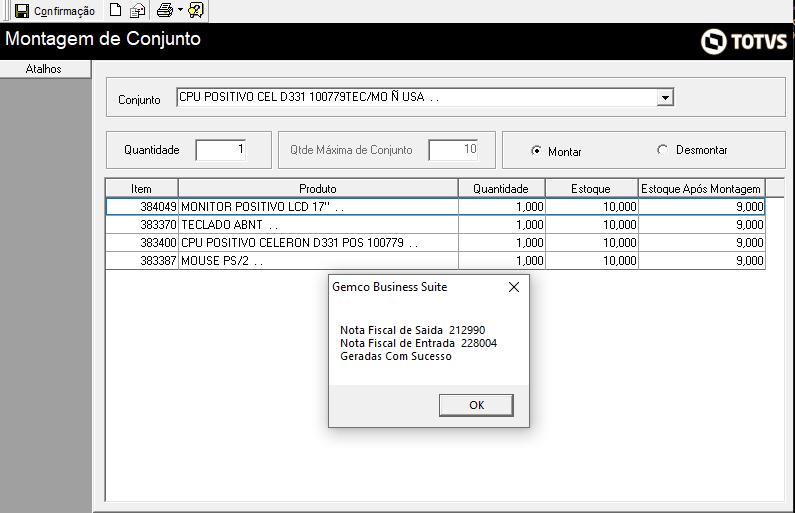Click the Quantidade column header in the grid

pos(501,189)
